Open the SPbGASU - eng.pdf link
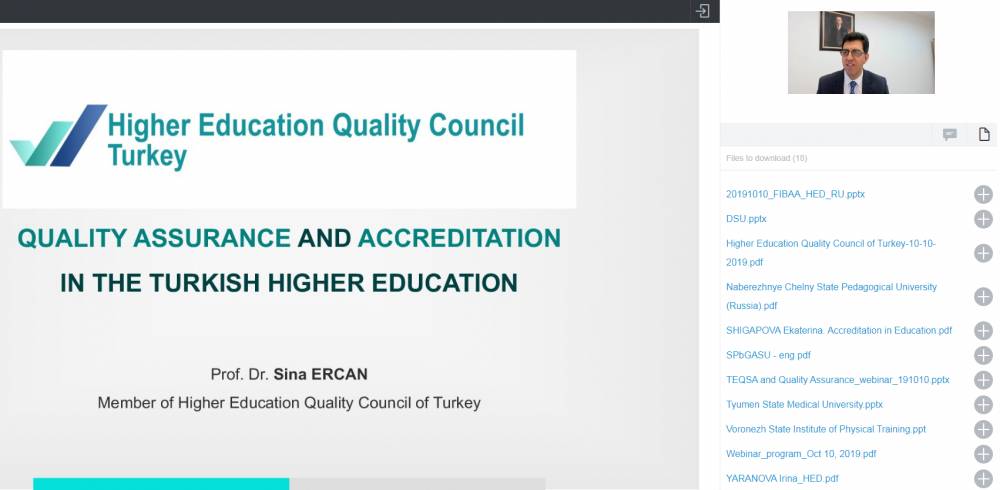The height and width of the screenshot is (490, 1000). [768, 355]
